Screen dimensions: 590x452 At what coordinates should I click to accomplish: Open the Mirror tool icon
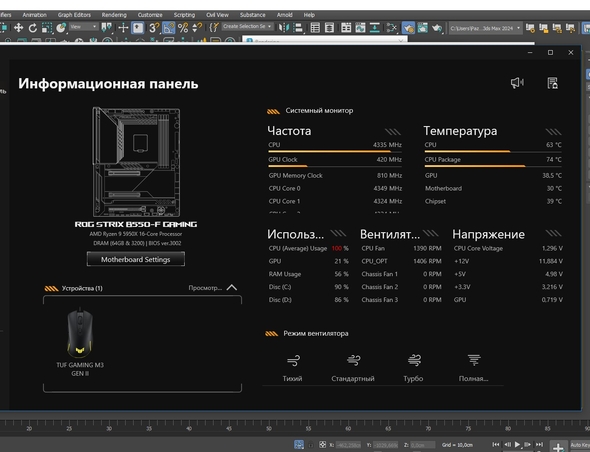click(x=283, y=27)
